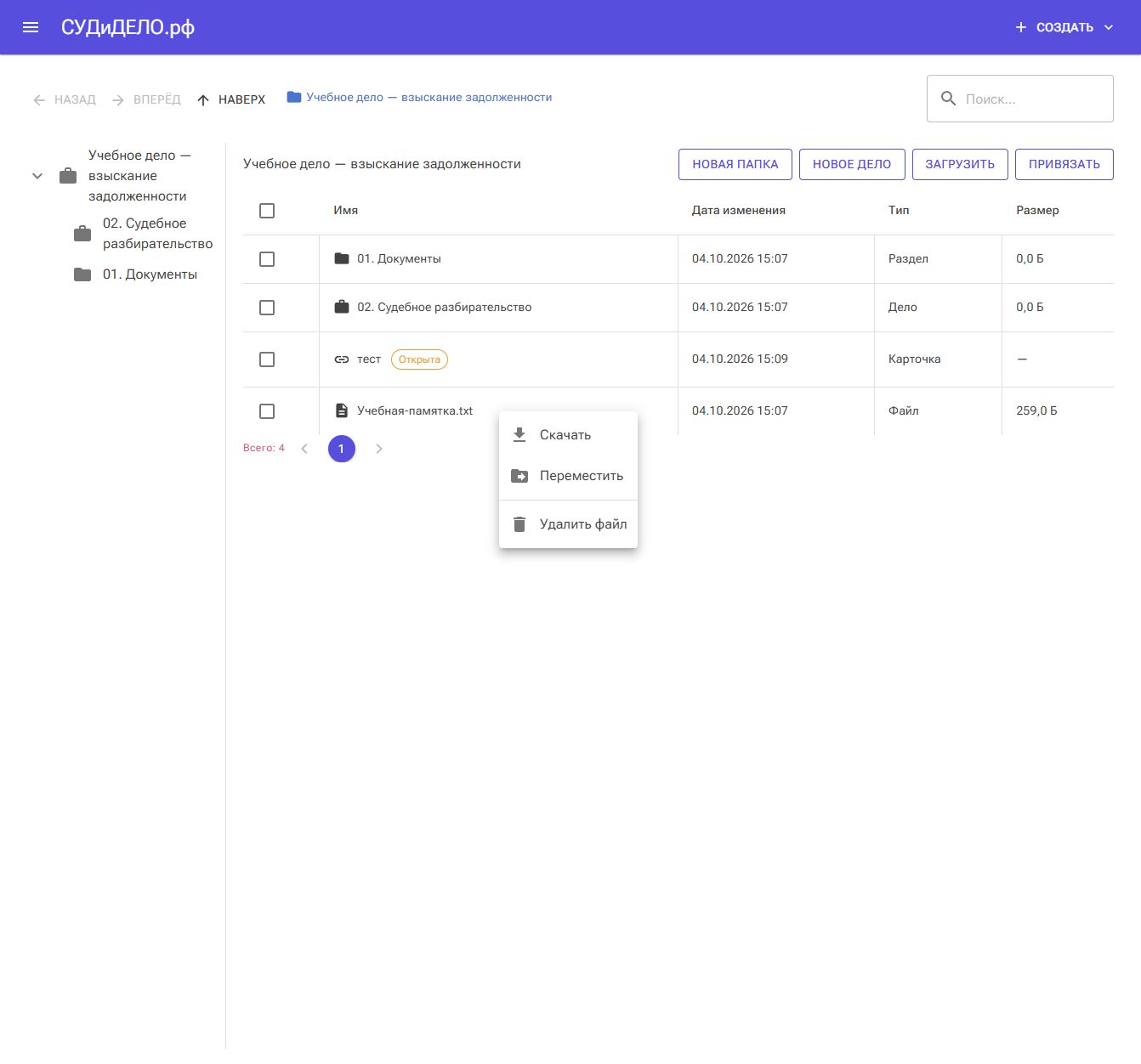Image resolution: width=1141 pixels, height=1064 pixels.
Task: Click the Открыта status badge
Action: [x=419, y=359]
